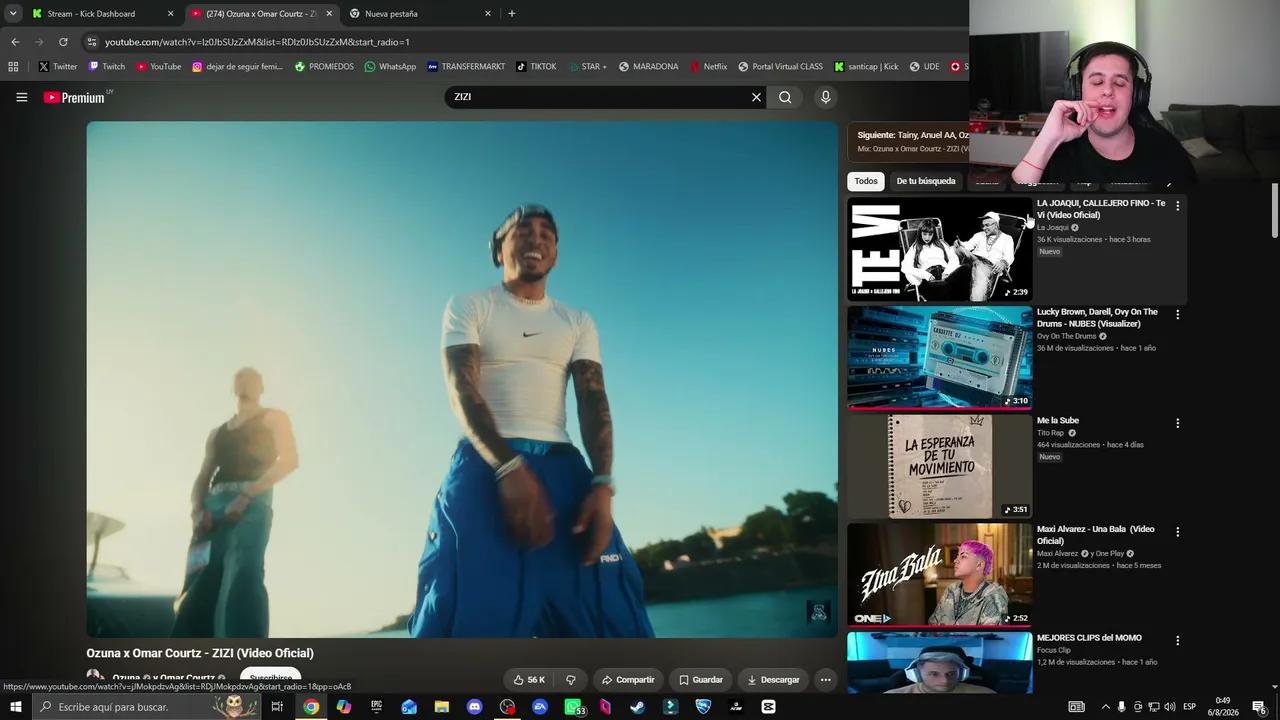
Task: Start voice search with the microphone
Action: 825,97
